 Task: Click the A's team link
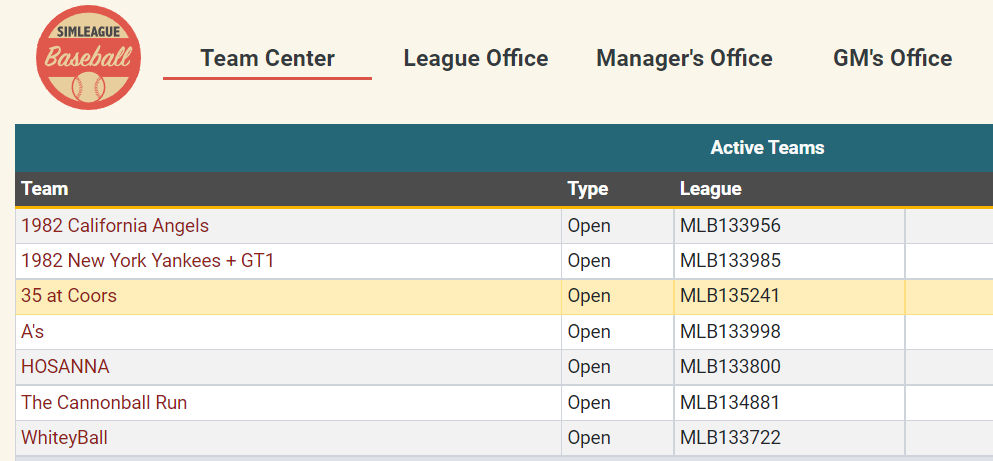click(x=33, y=332)
